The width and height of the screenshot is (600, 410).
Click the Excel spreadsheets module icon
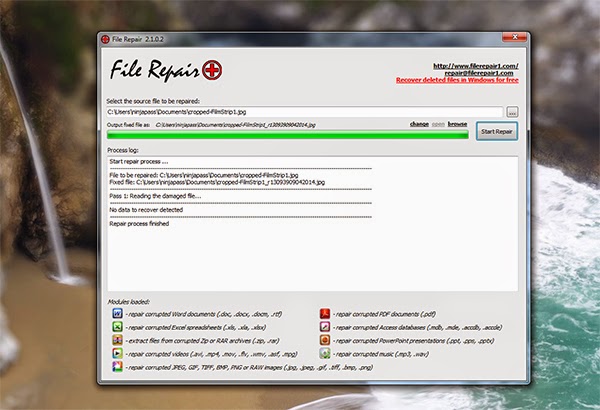coord(117,327)
